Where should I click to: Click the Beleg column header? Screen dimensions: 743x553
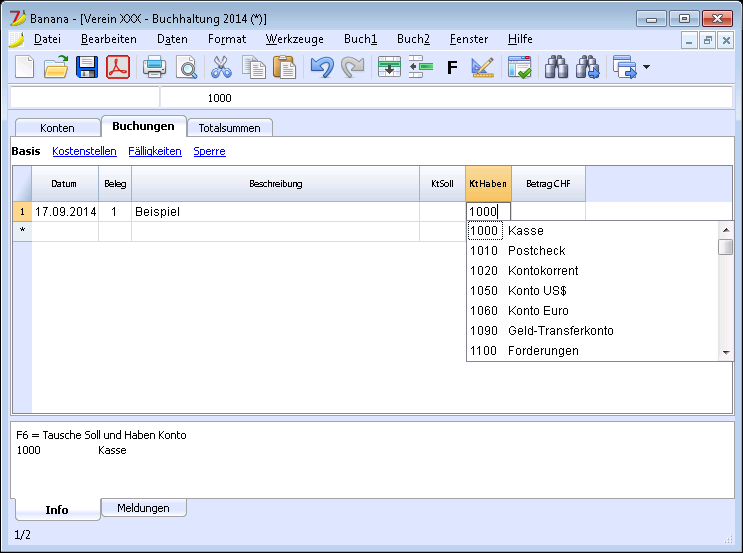coord(115,184)
